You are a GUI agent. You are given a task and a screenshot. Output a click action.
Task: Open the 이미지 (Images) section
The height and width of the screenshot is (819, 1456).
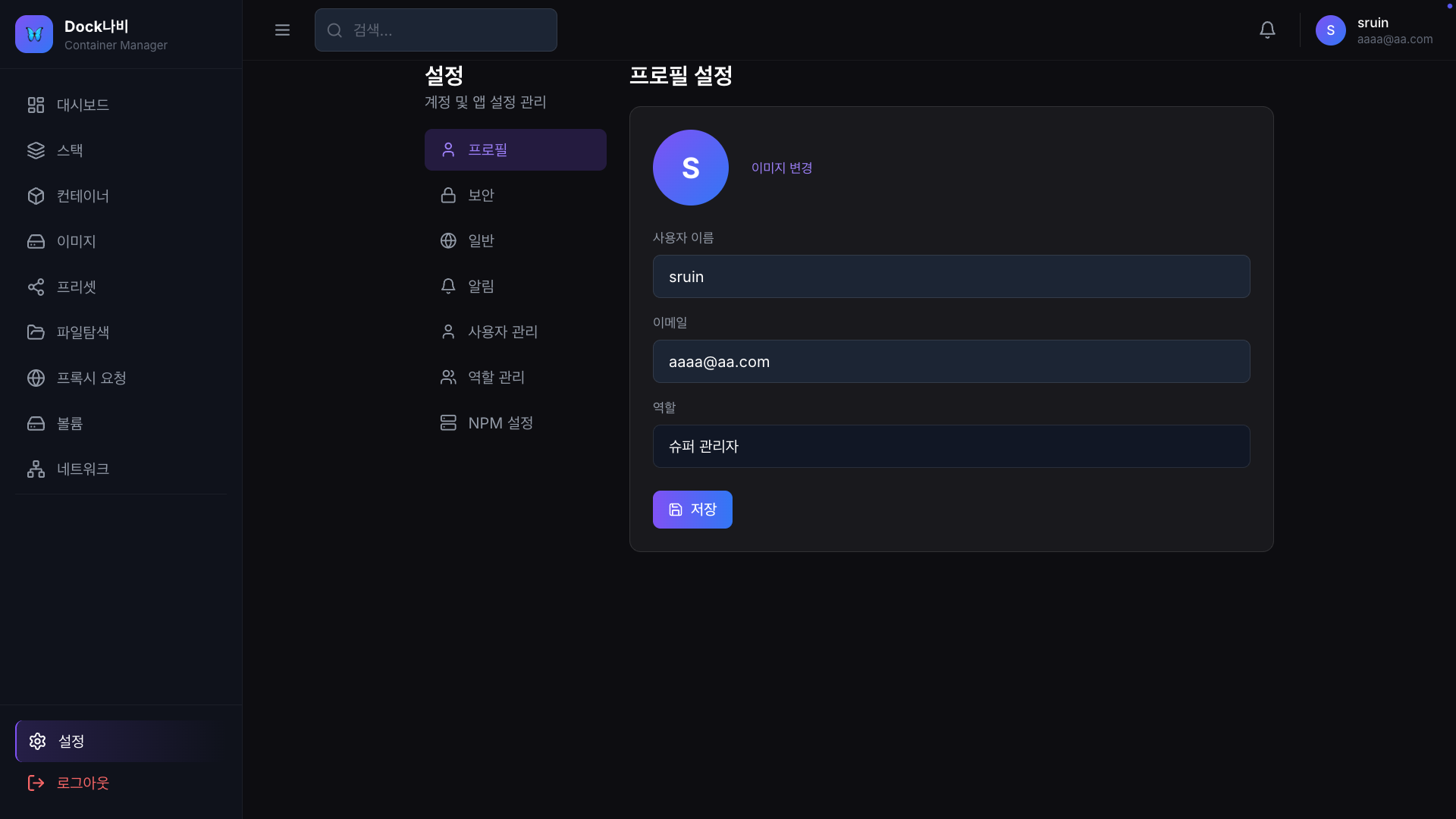(77, 241)
